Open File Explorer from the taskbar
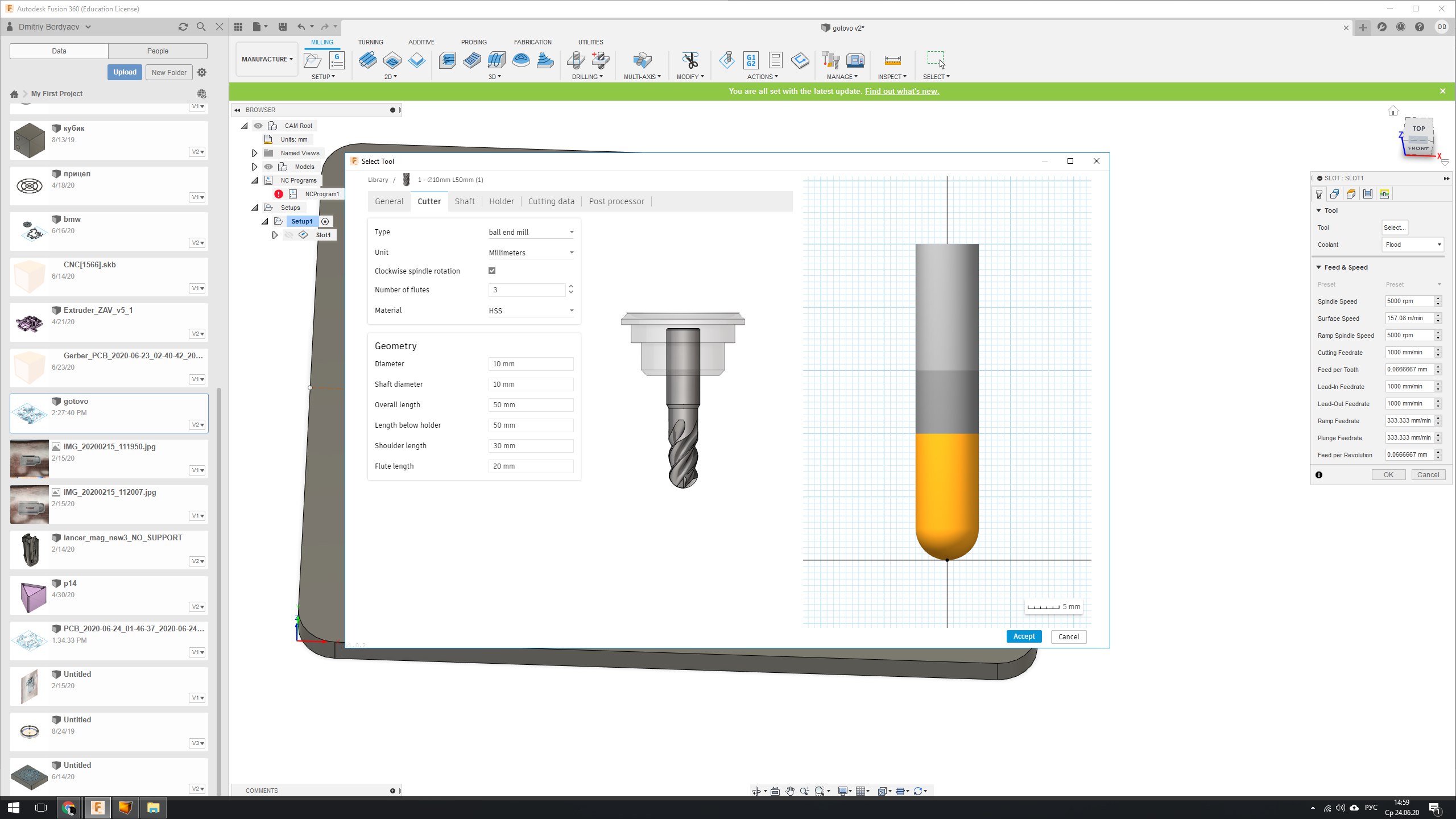 153,808
